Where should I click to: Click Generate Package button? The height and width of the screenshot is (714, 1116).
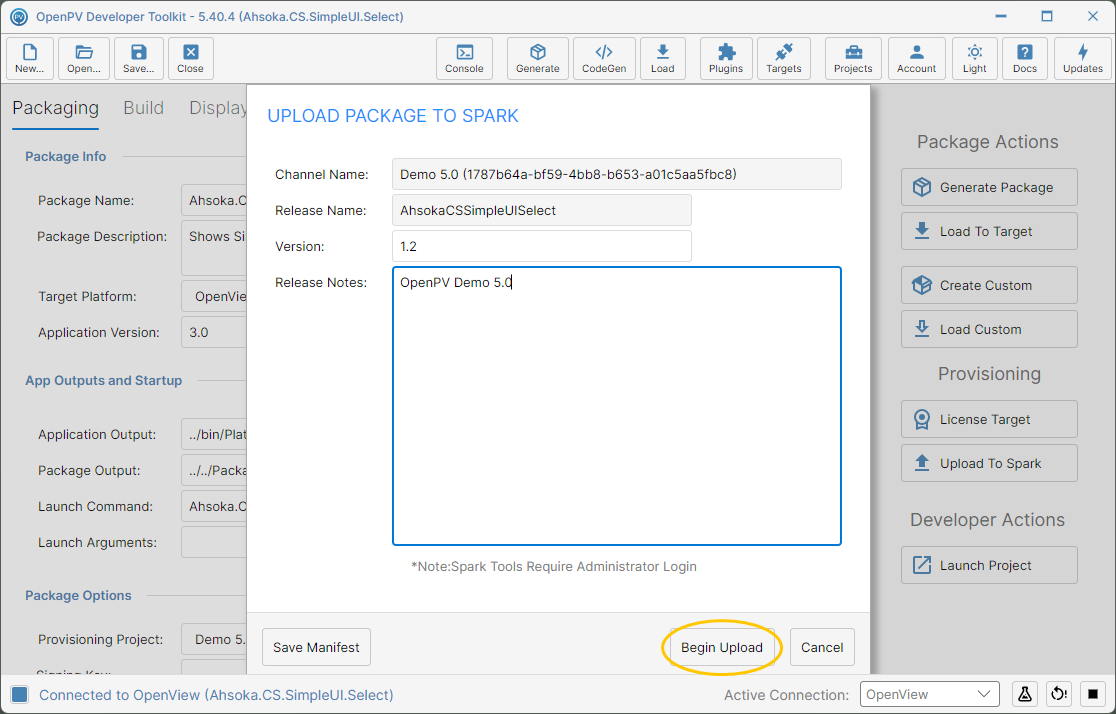point(989,187)
